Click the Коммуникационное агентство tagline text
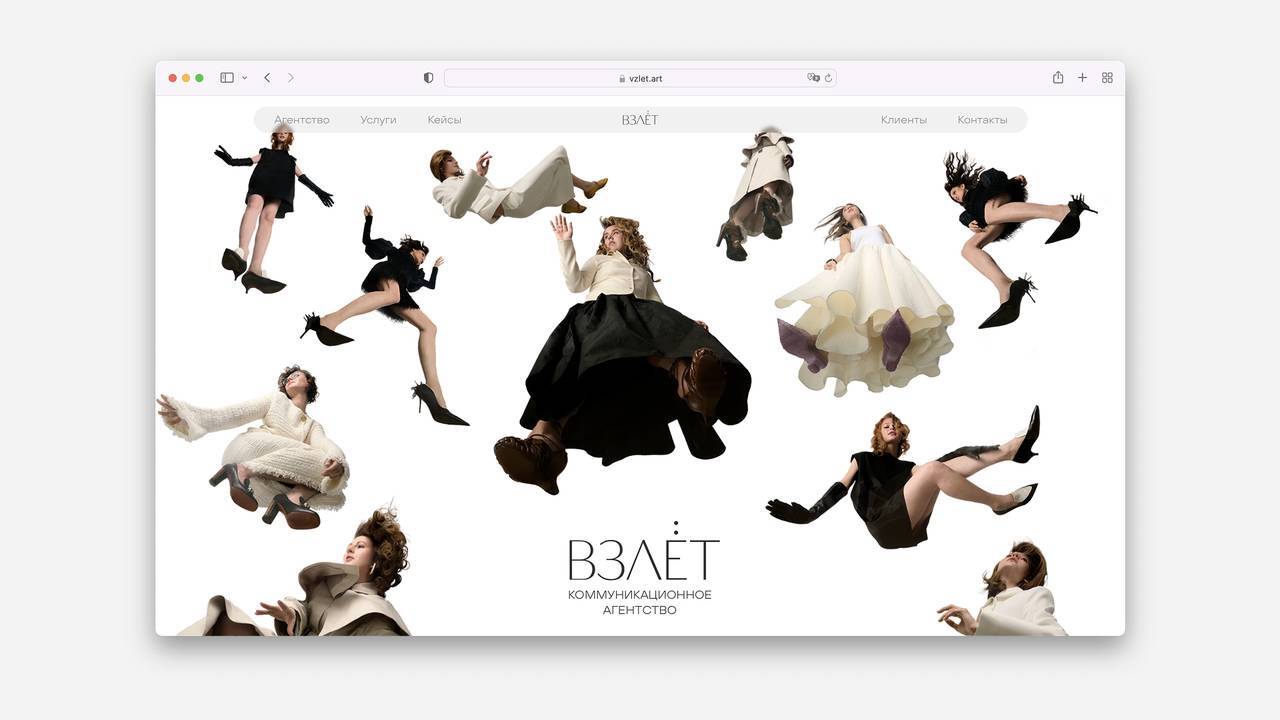 [x=640, y=602]
